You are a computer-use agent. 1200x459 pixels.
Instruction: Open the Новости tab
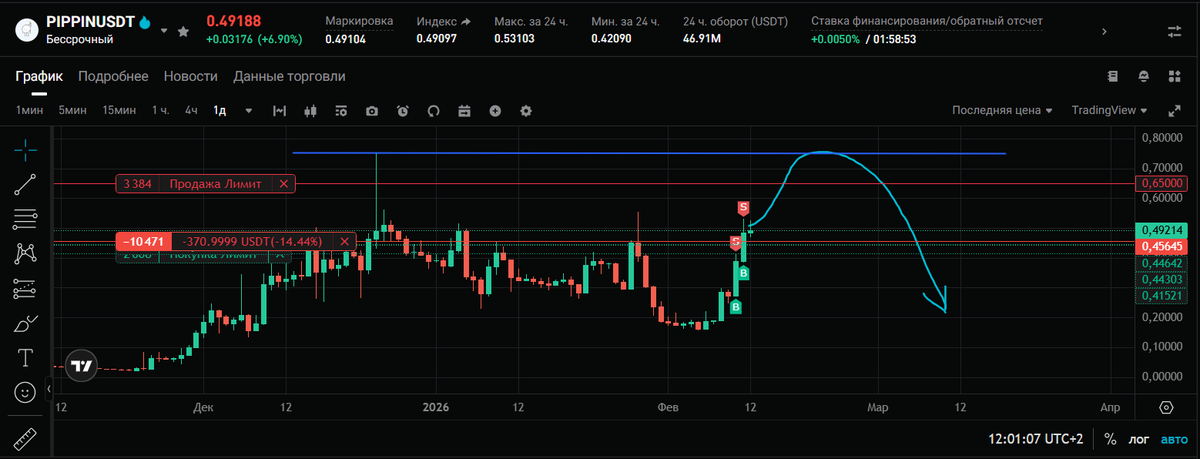[191, 76]
